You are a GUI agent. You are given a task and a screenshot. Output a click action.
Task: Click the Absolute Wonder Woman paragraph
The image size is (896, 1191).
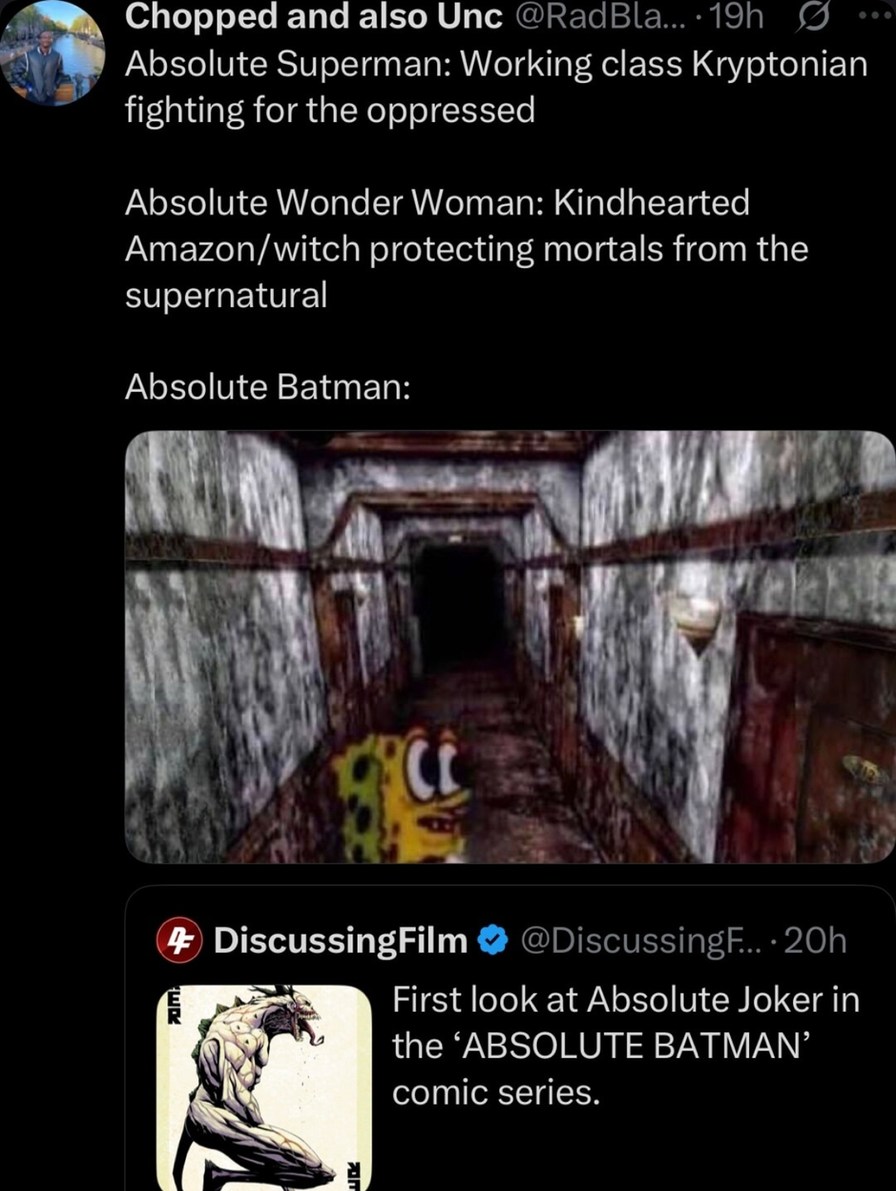click(x=466, y=248)
